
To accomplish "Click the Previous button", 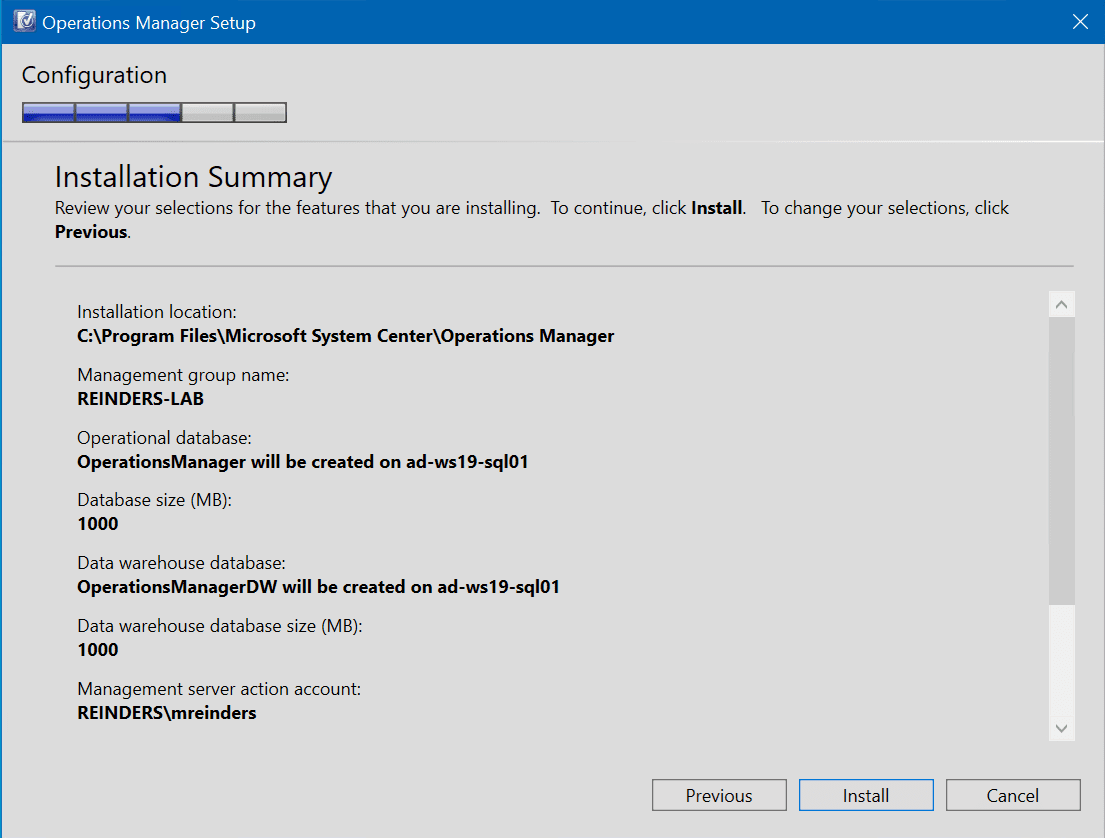I will click(x=719, y=795).
